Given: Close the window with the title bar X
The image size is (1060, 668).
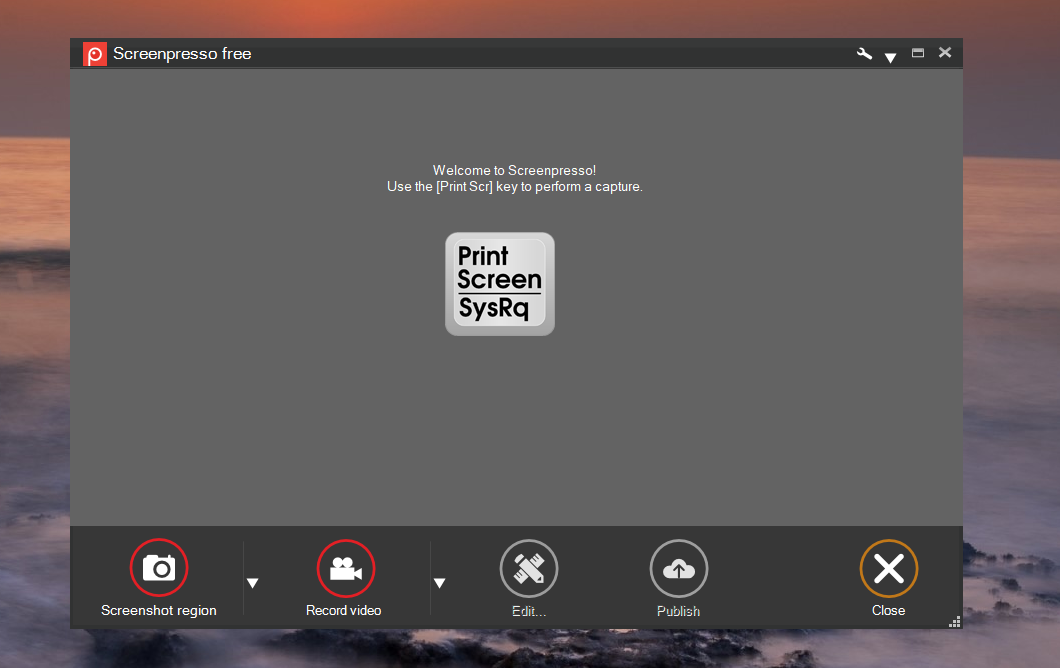Looking at the screenshot, I should pos(945,53).
